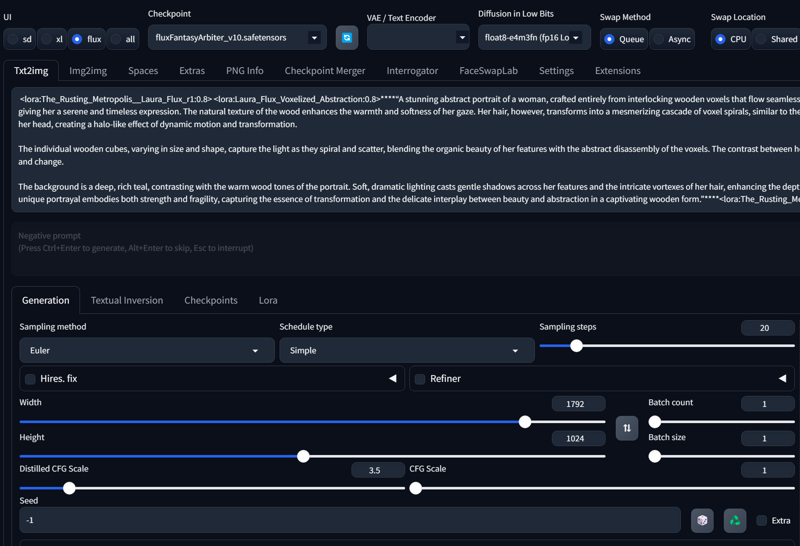Open the Schedule type dropdown
The height and width of the screenshot is (546, 800).
point(406,351)
